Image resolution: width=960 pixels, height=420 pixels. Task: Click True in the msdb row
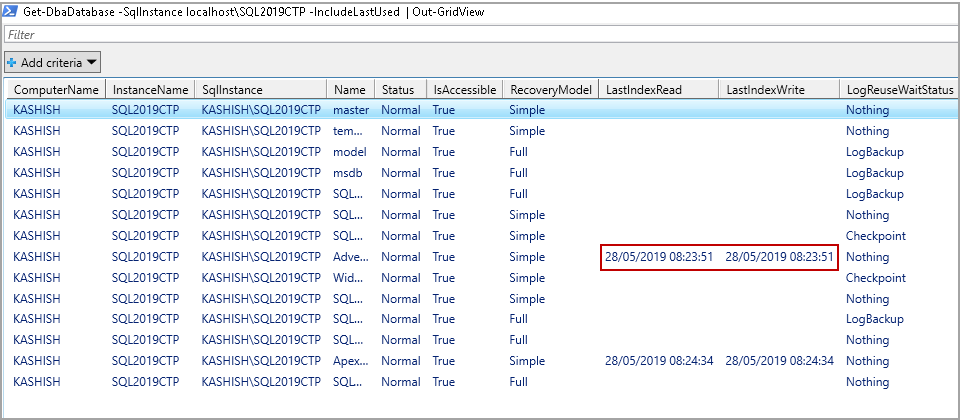coord(443,173)
